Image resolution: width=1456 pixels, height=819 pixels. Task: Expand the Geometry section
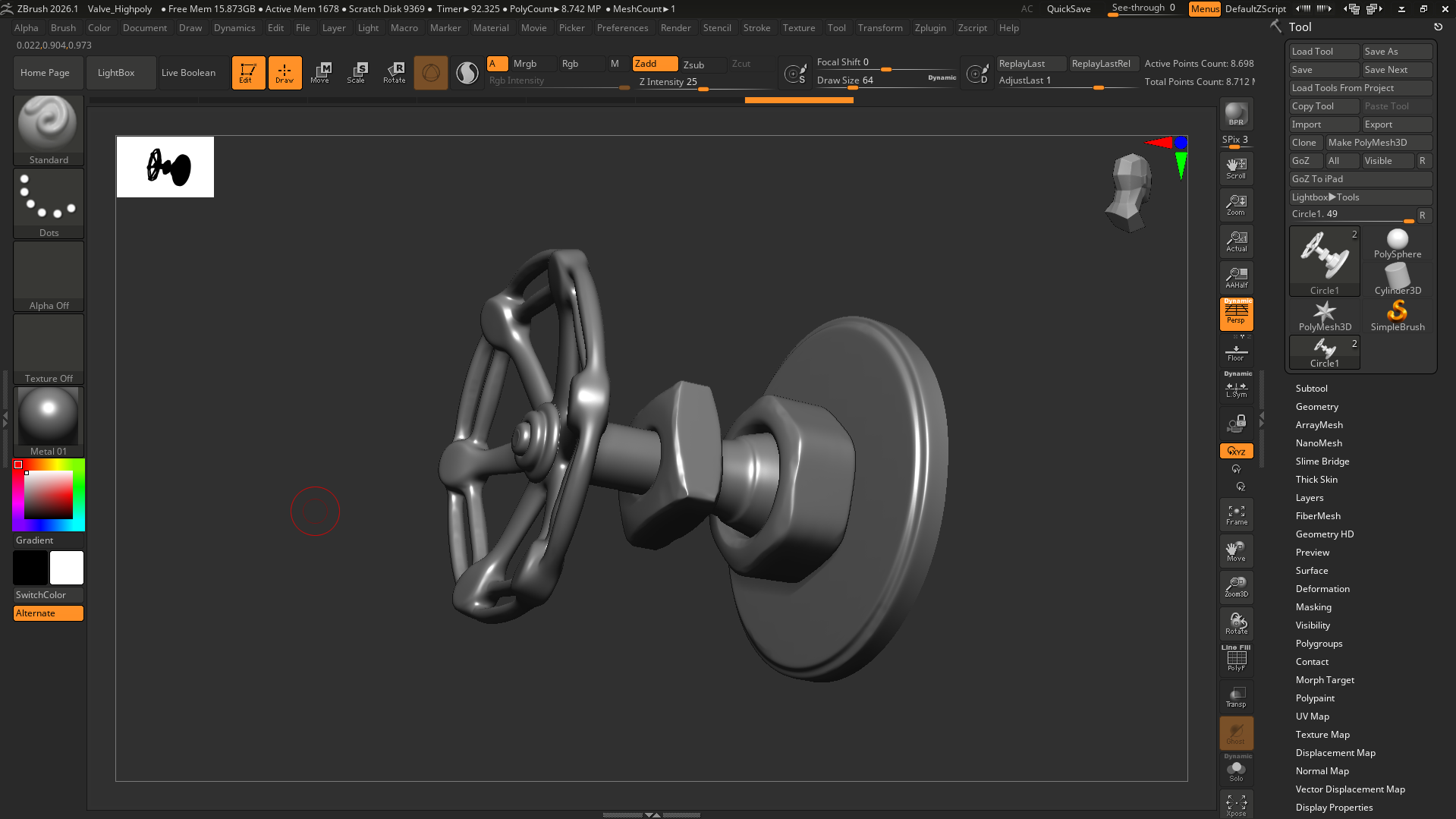[1316, 407]
